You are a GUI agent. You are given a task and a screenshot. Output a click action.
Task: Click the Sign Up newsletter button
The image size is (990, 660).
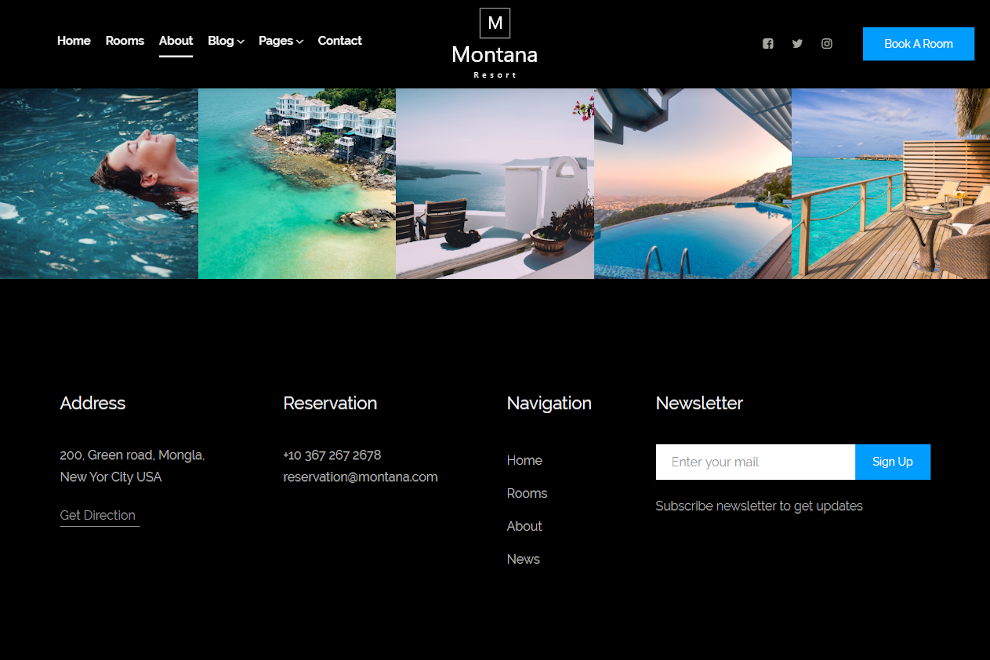point(892,462)
